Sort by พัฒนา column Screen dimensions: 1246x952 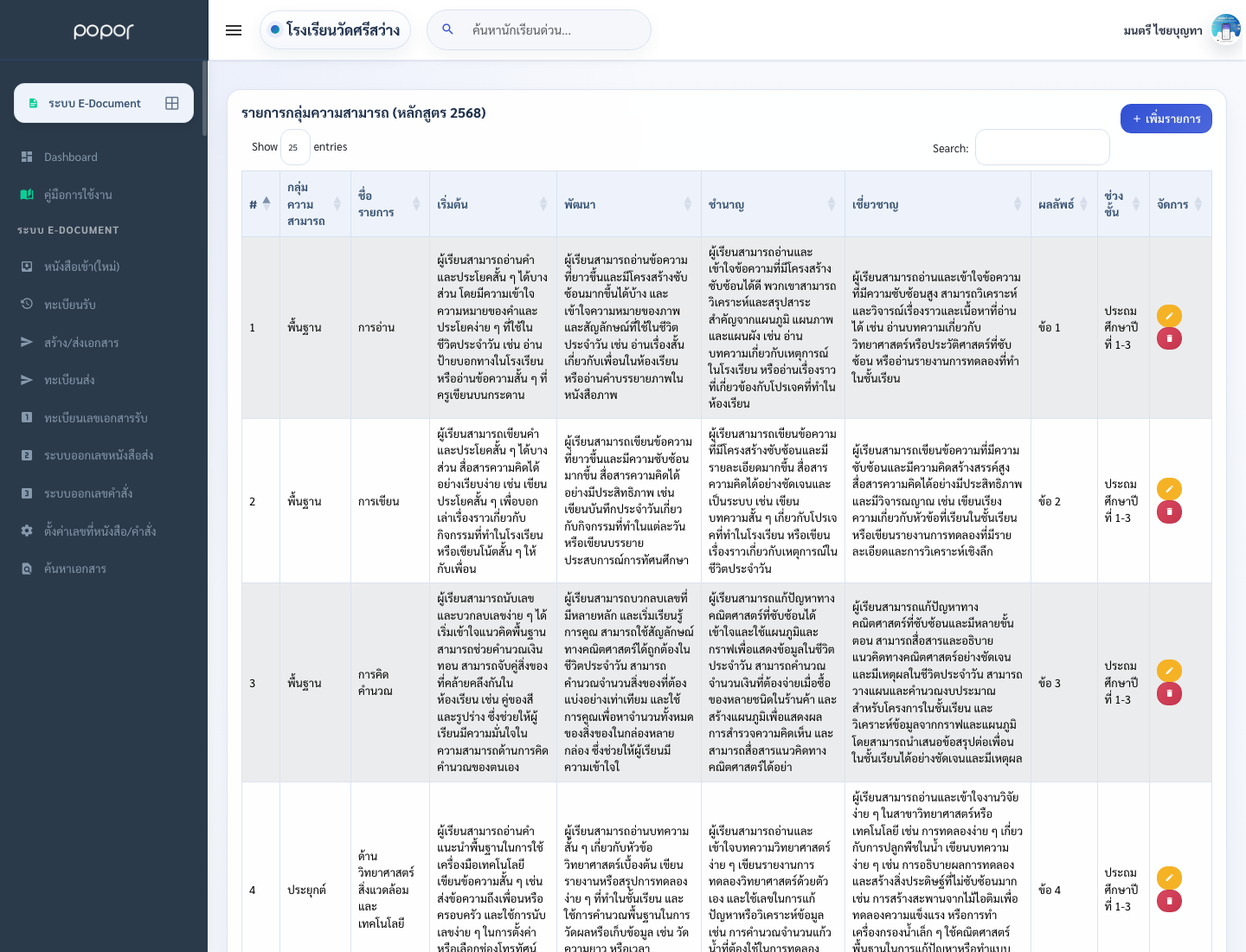pos(628,204)
